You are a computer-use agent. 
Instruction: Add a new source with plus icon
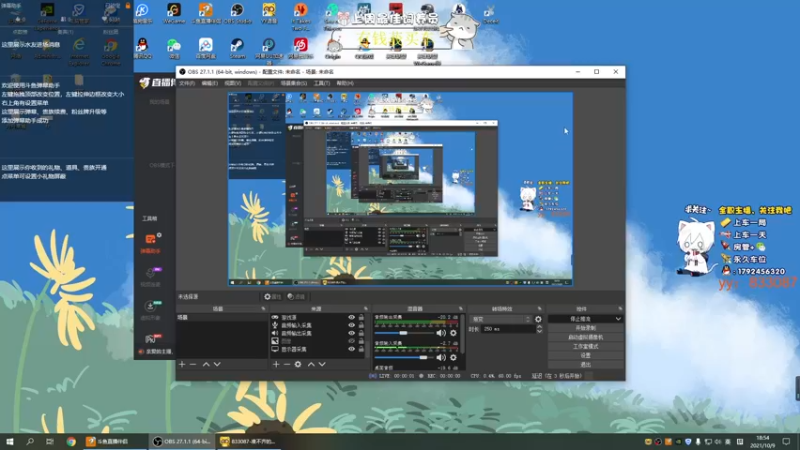(x=276, y=364)
